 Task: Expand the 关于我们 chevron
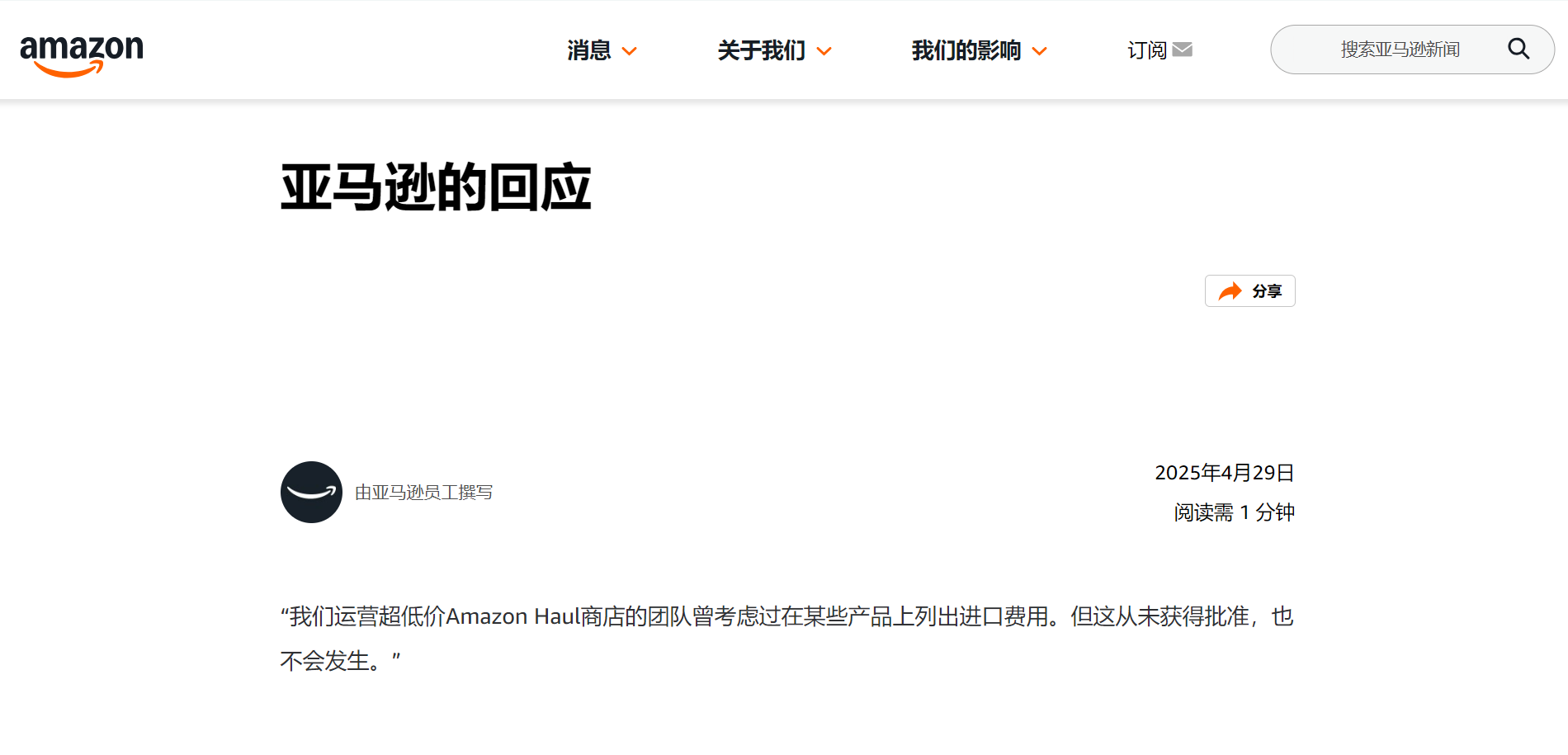(x=824, y=51)
